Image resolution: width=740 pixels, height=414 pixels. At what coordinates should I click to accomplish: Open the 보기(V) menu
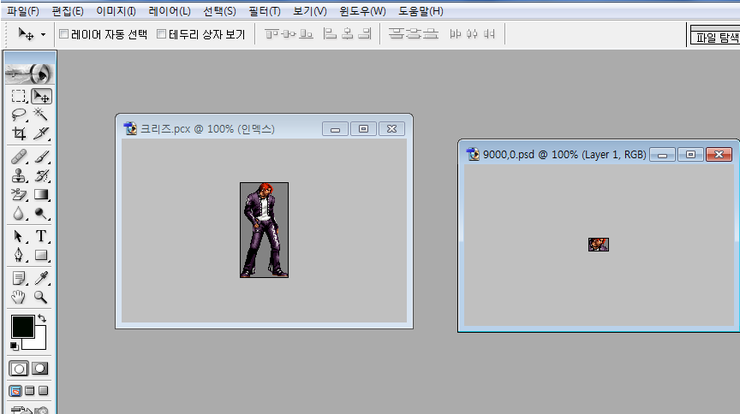point(310,11)
